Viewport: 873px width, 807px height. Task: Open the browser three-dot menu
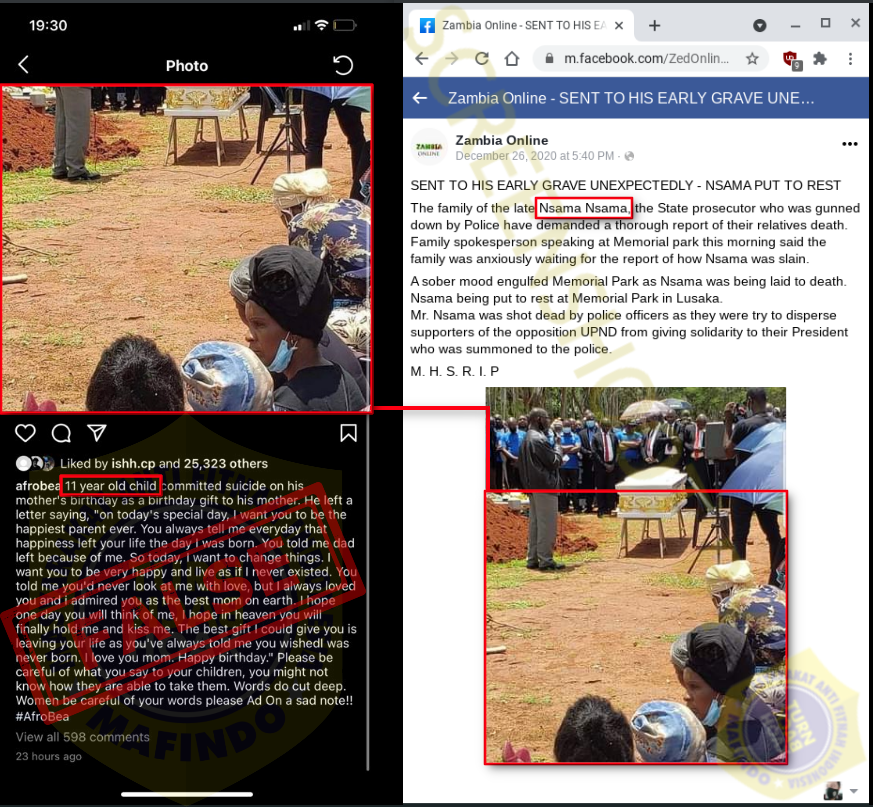[x=850, y=58]
